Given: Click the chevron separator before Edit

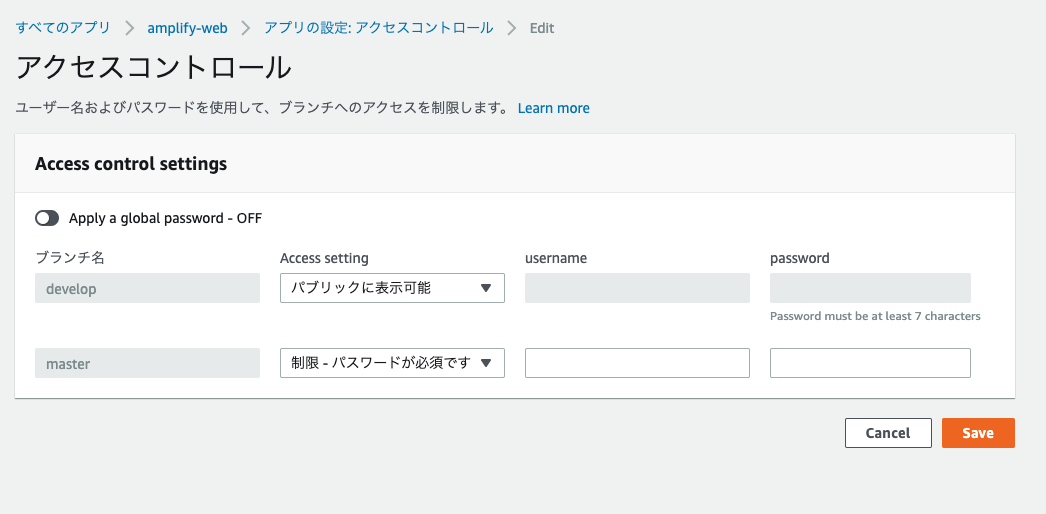Looking at the screenshot, I should tap(512, 28).
